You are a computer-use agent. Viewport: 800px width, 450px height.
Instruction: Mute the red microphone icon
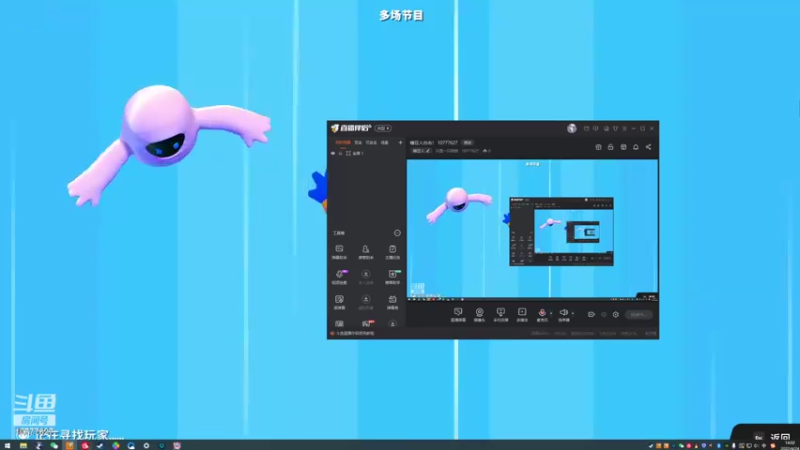point(542,314)
